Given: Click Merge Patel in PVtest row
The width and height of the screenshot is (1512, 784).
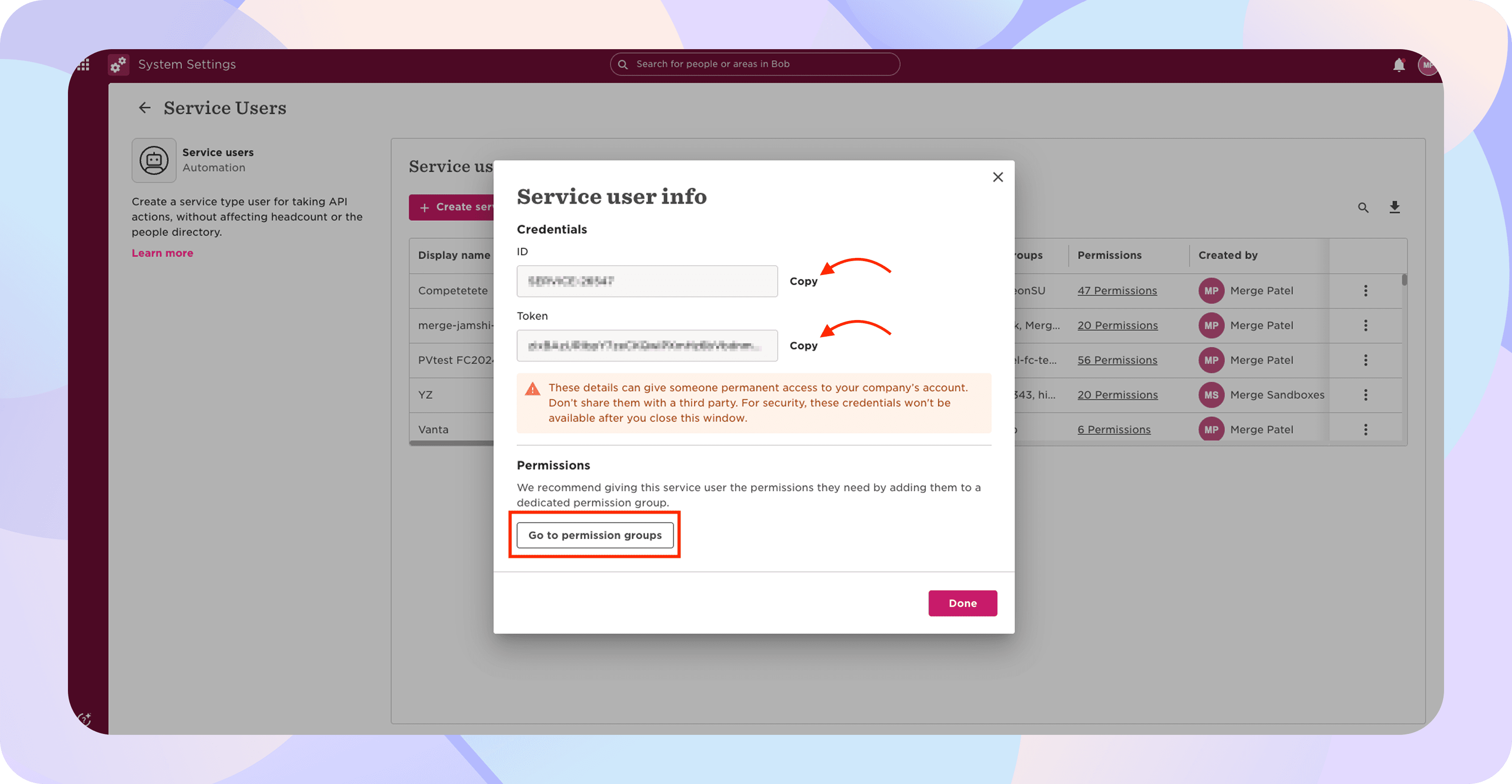Looking at the screenshot, I should [x=1261, y=360].
